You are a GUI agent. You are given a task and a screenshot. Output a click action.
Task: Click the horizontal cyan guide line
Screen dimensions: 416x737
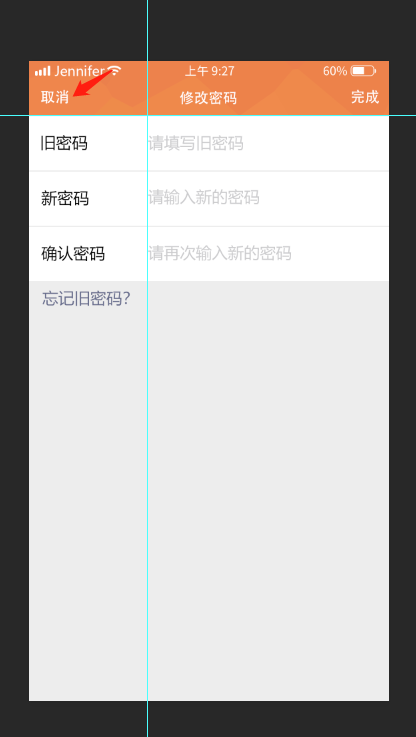tap(282, 115)
